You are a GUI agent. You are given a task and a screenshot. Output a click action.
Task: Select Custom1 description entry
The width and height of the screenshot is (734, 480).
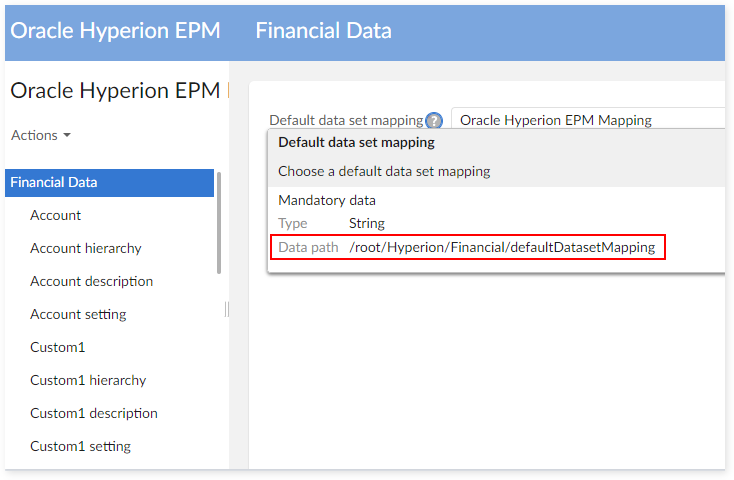pos(94,413)
